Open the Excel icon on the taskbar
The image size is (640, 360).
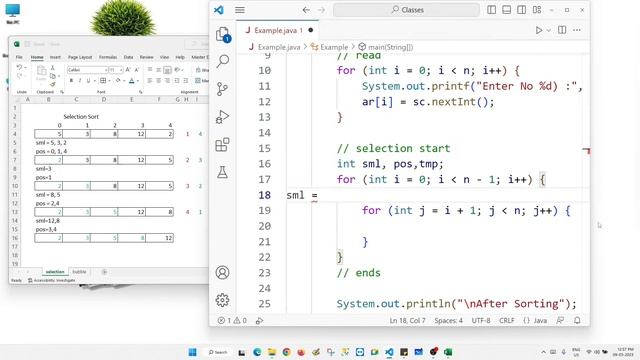click(x=448, y=352)
